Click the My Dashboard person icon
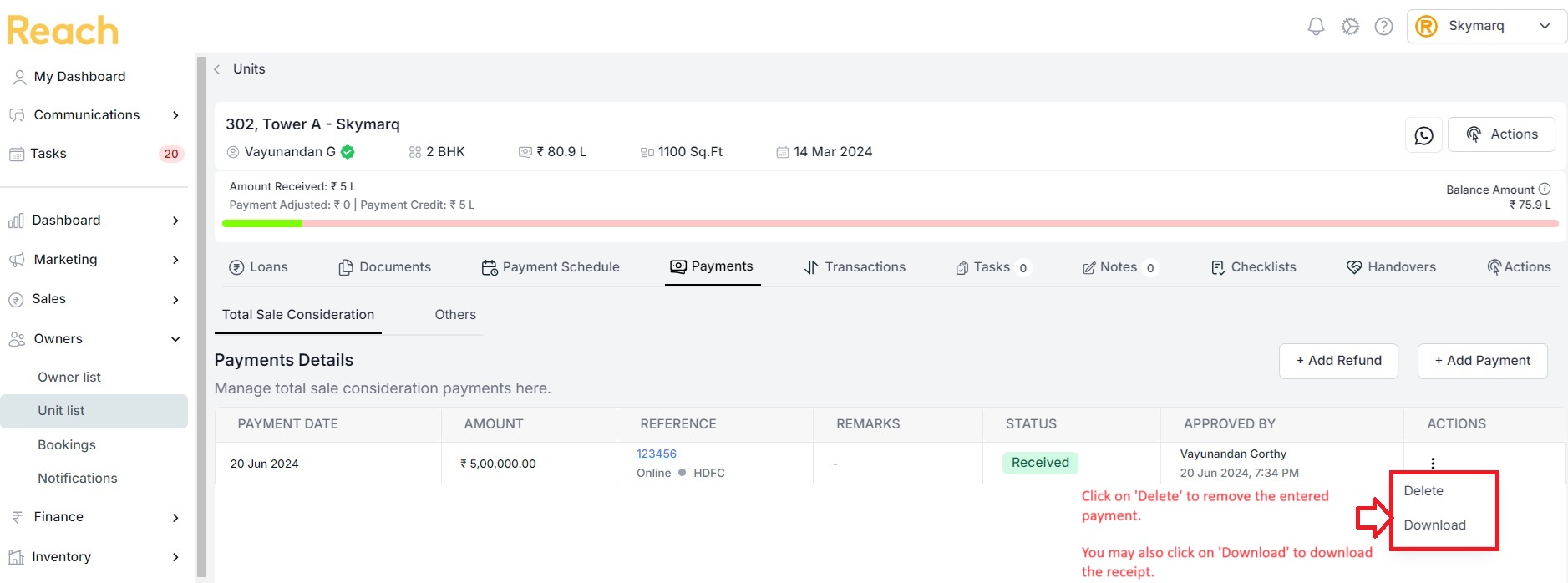Viewport: 1568px width, 583px height. (19, 77)
